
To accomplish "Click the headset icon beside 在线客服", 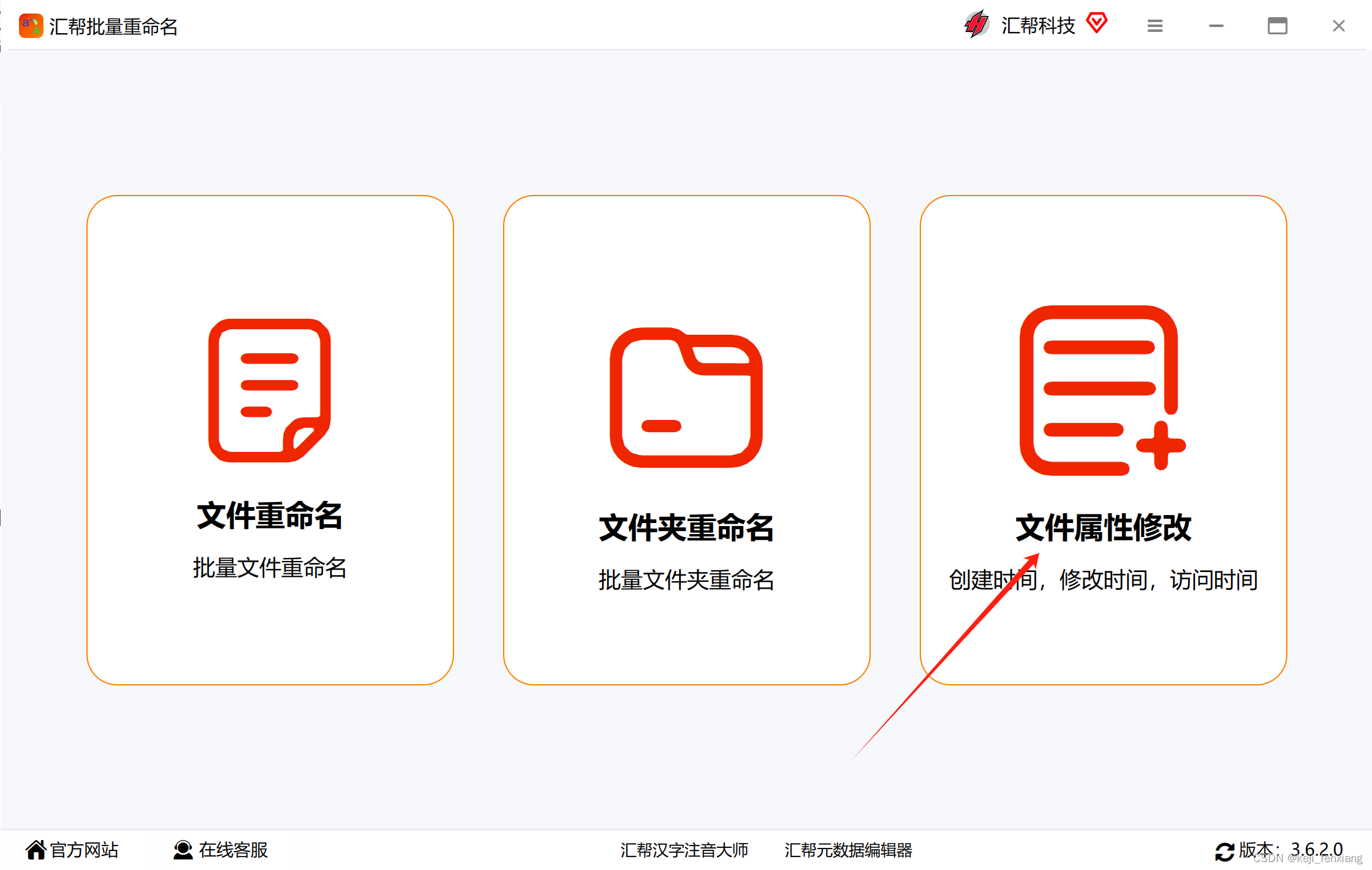I will 183,850.
